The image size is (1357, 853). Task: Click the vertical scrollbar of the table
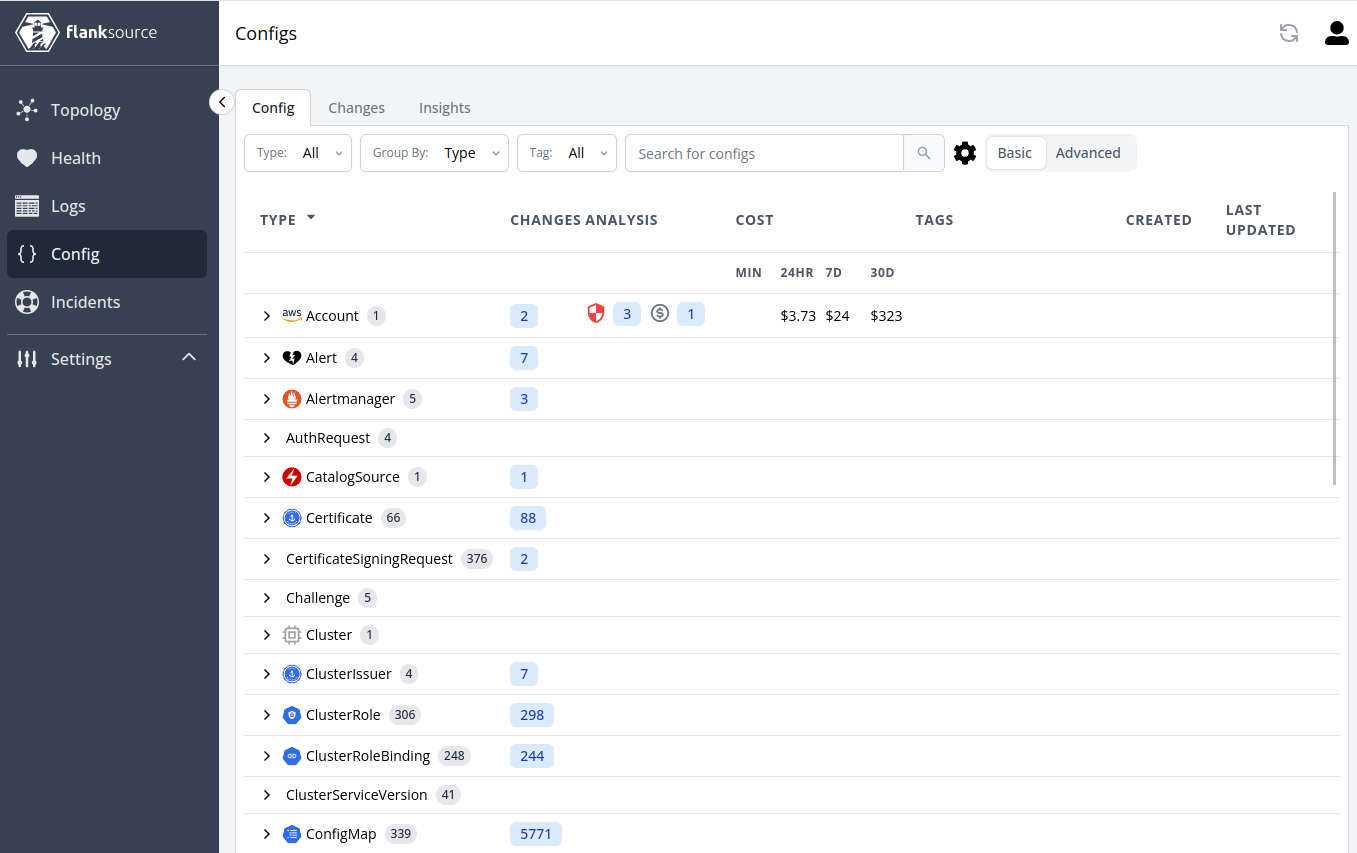click(x=1335, y=340)
